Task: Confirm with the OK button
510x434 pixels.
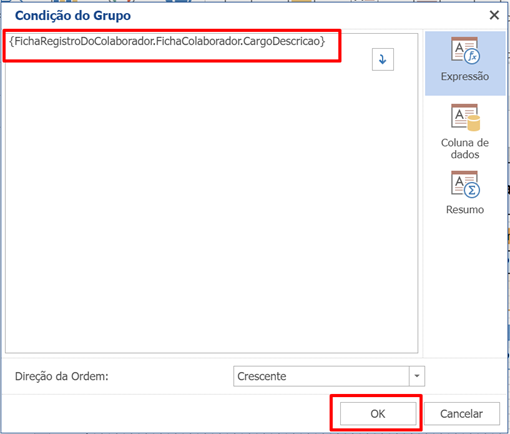Action: click(x=378, y=414)
